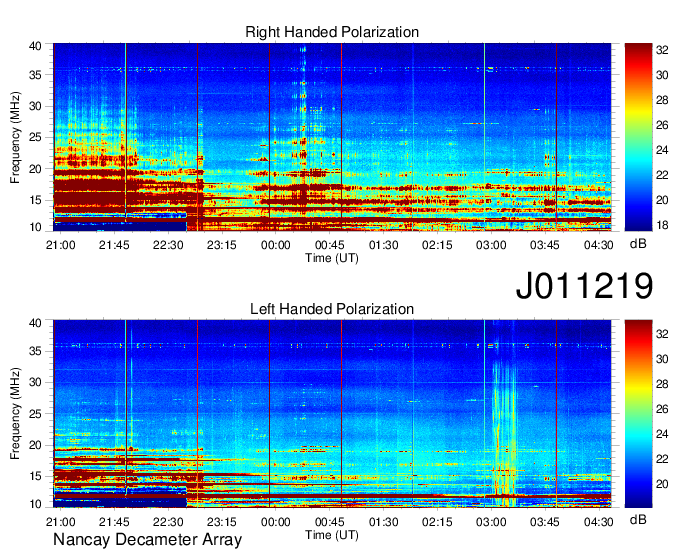This screenshot has width=680, height=552.
Task: Click 20 MHz tick on Right Handed frequency axis
Action: pyautogui.click(x=35, y=169)
